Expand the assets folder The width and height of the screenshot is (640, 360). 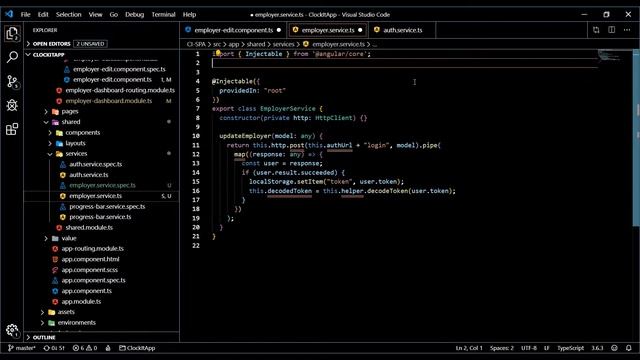(66, 312)
